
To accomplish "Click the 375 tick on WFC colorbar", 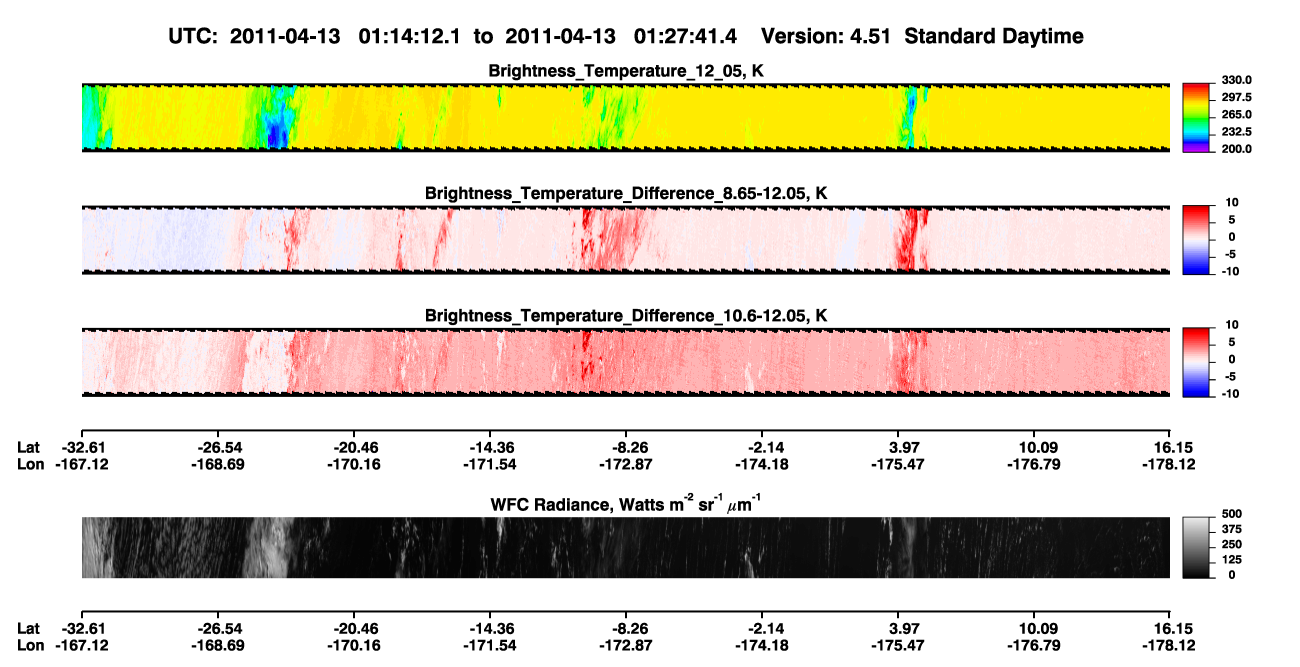I will pos(1233,529).
